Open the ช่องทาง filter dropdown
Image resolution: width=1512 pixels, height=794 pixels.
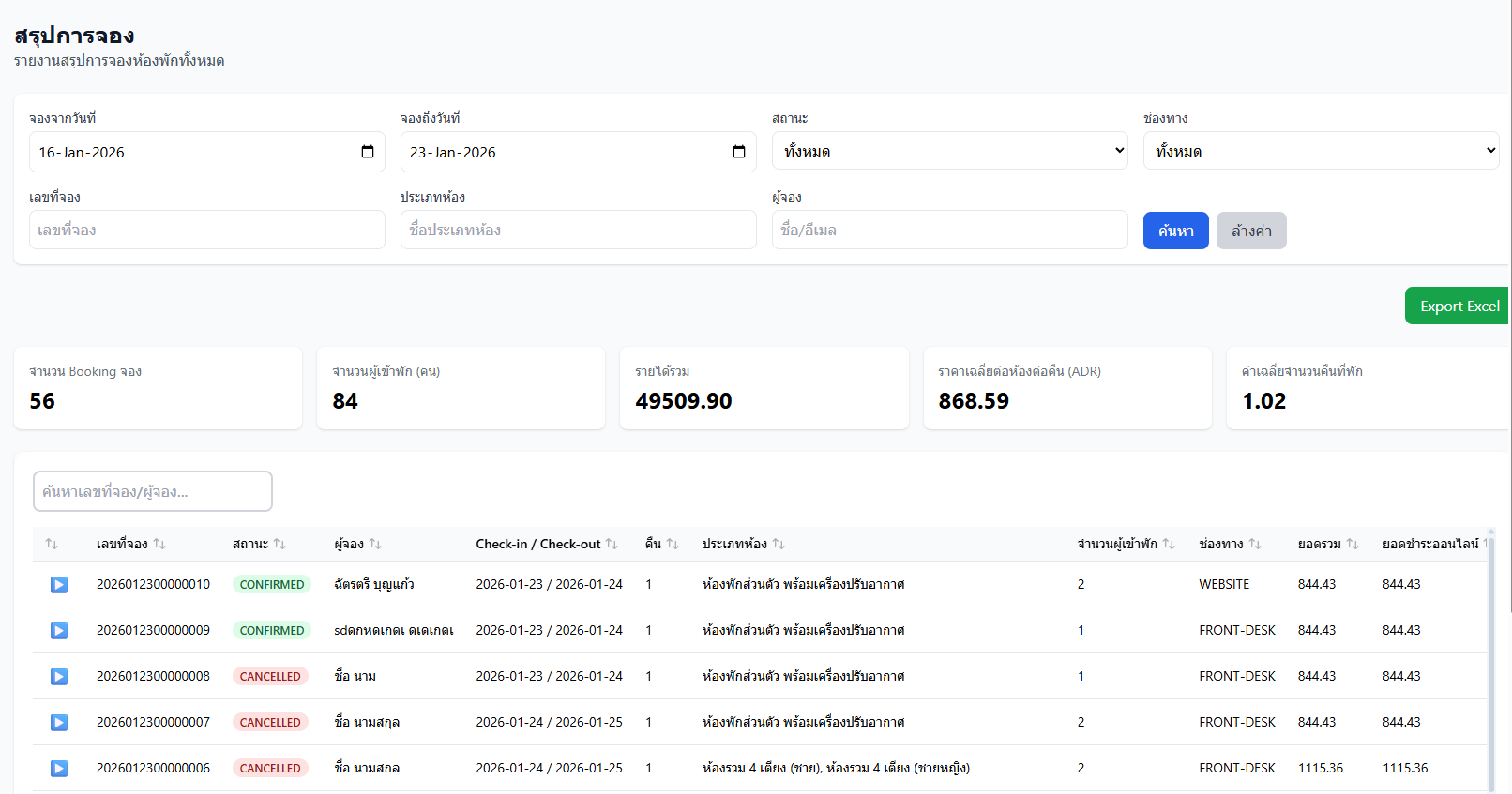coord(1322,151)
